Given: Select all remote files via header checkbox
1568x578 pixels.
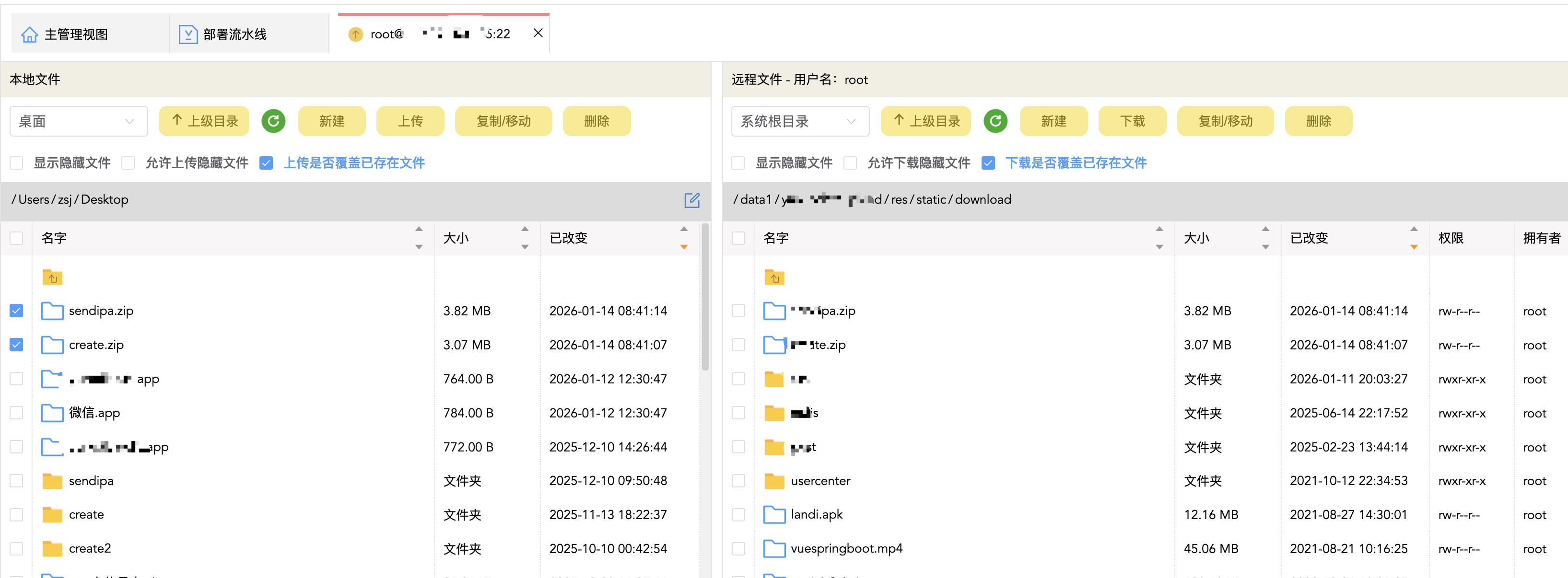Looking at the screenshot, I should pyautogui.click(x=738, y=238).
